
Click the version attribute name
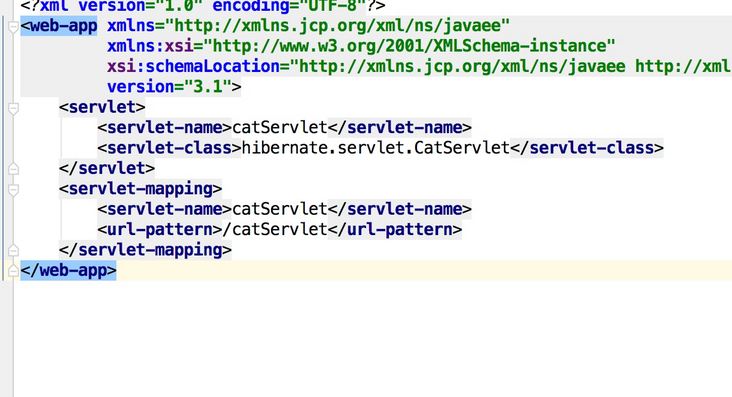click(141, 87)
